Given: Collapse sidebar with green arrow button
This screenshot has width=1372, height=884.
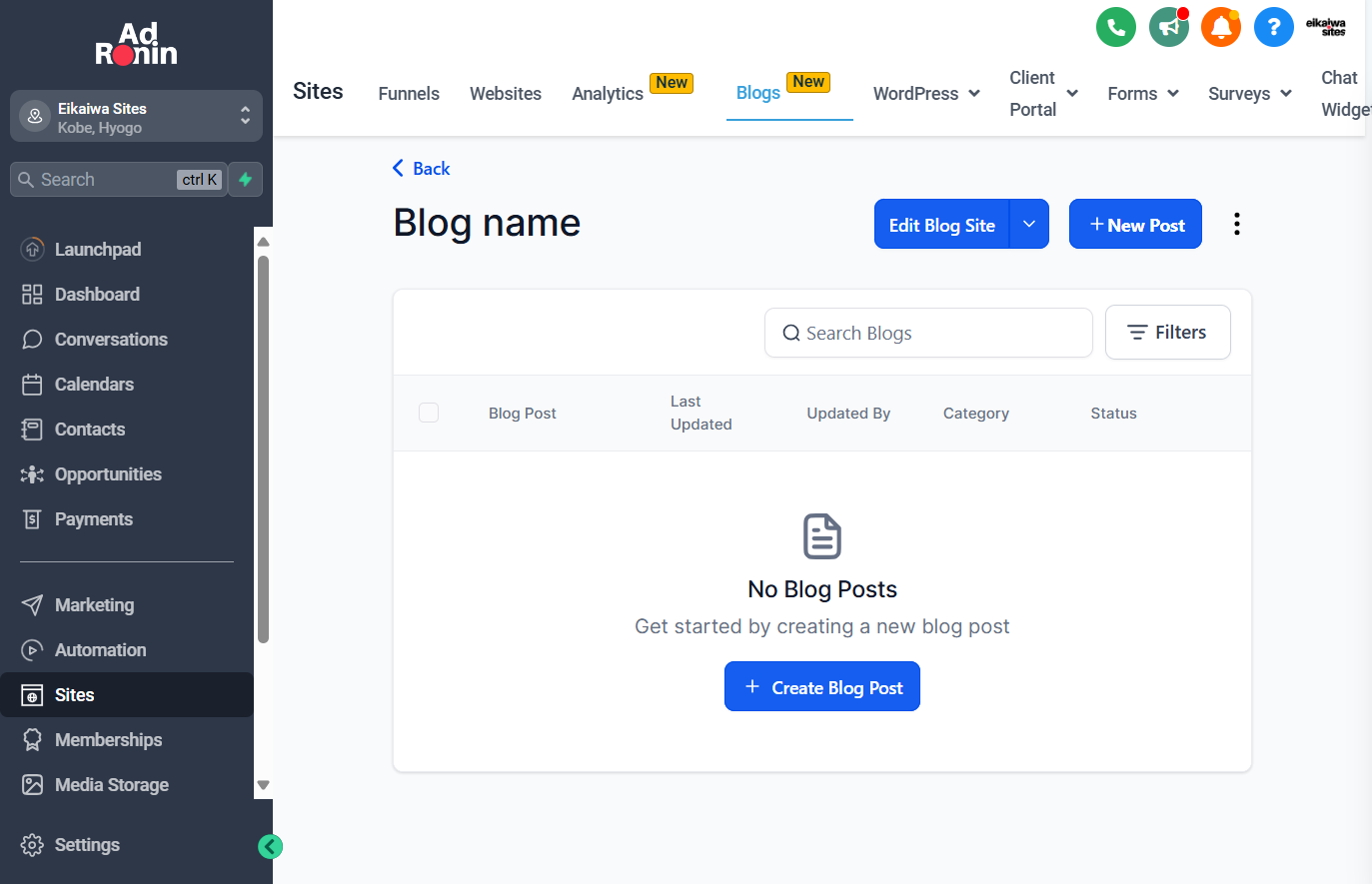Looking at the screenshot, I should [x=270, y=847].
